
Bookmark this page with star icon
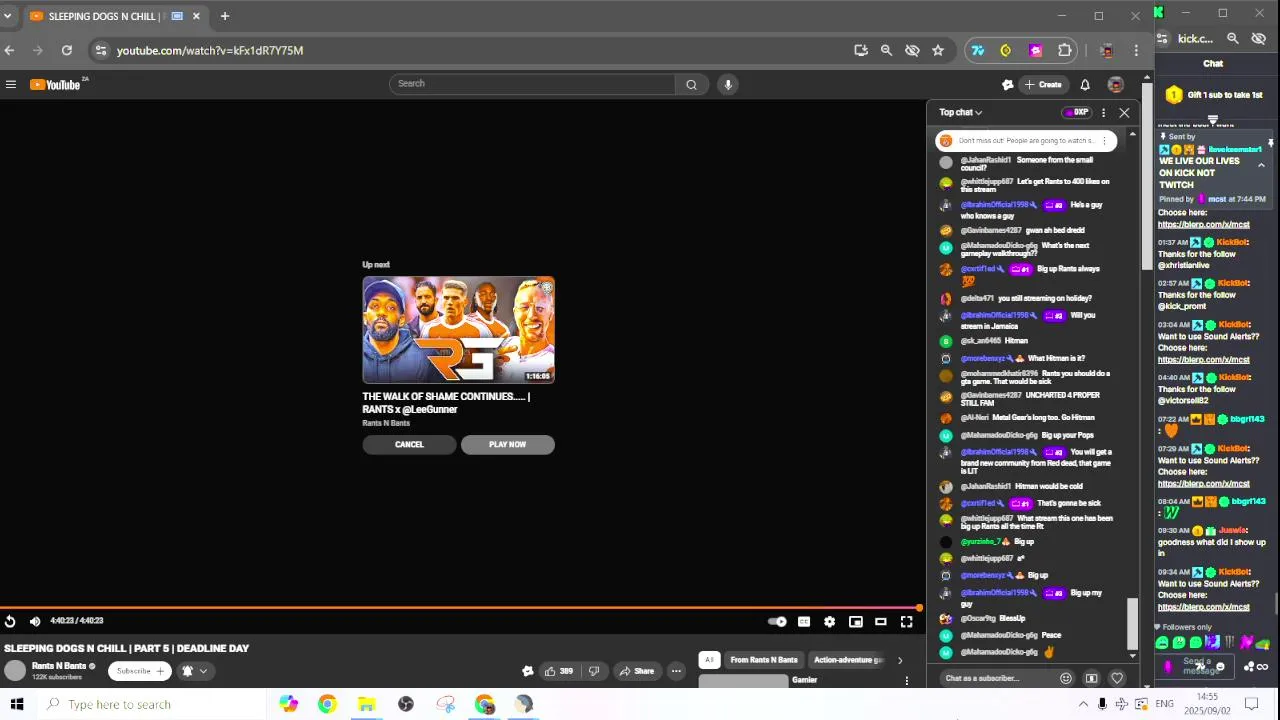coord(938,50)
